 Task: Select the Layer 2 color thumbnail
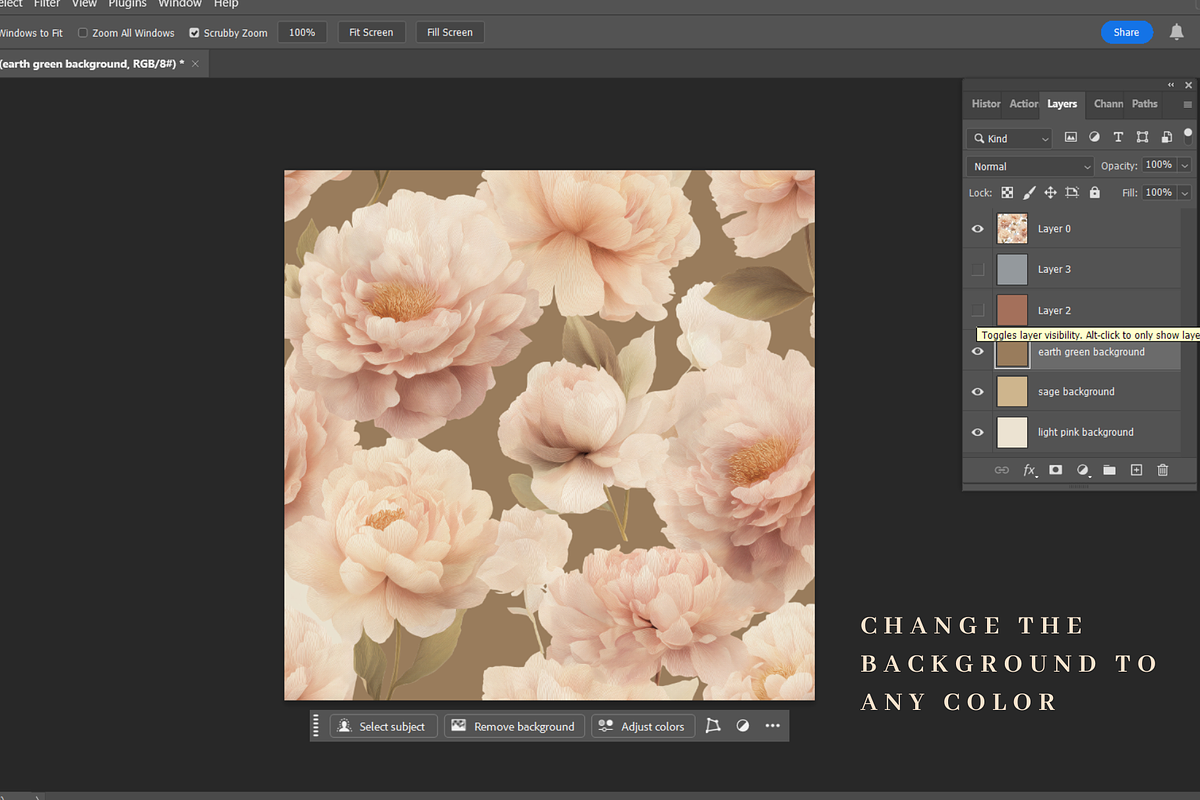(x=1012, y=310)
